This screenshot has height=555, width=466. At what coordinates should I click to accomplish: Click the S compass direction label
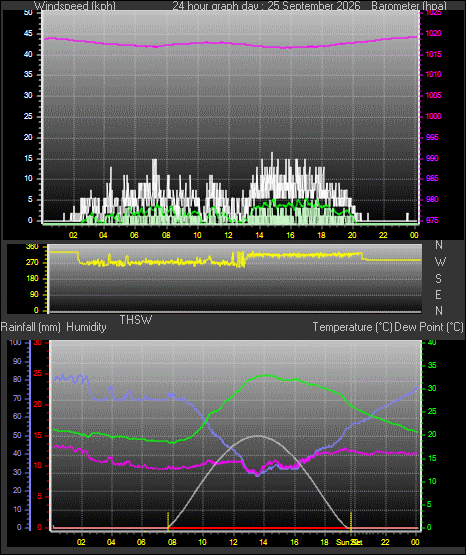point(438,279)
